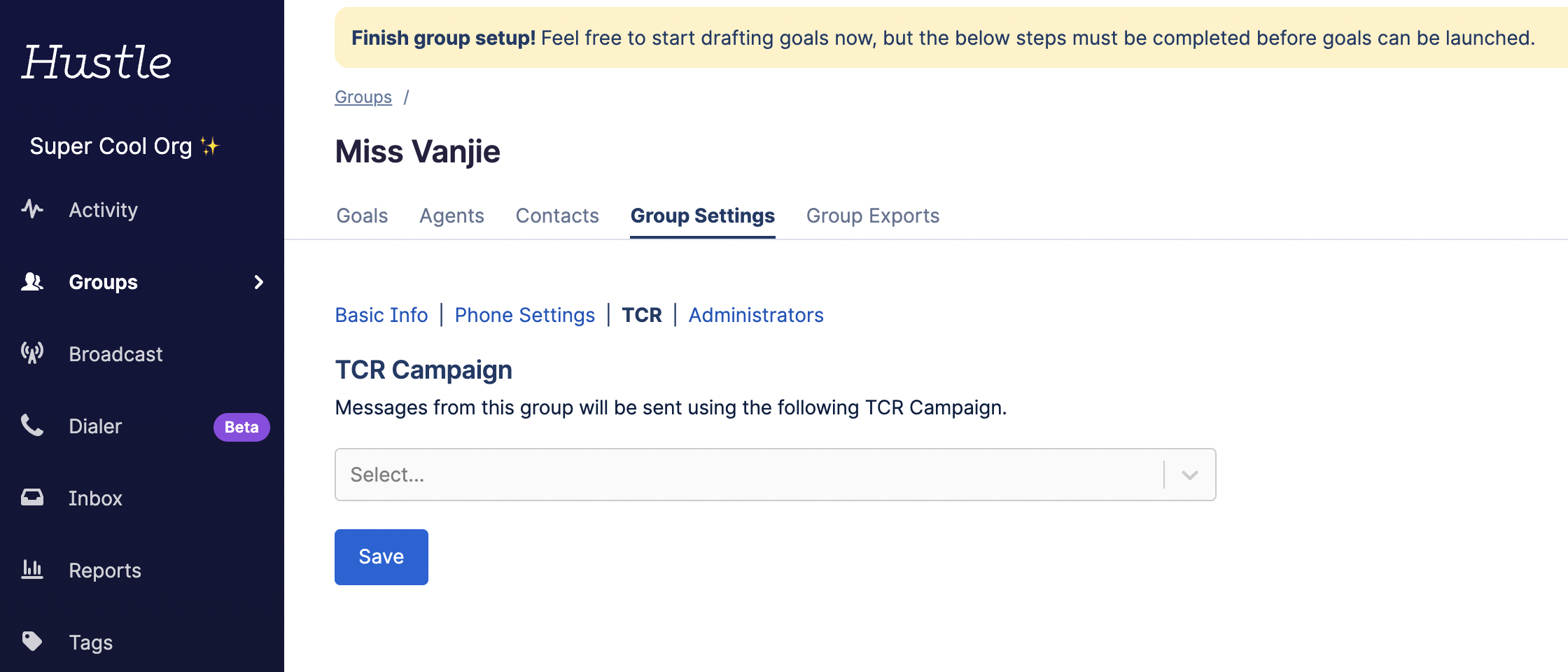Click the Hustle logo
This screenshot has height=672, width=1568.
[97, 62]
